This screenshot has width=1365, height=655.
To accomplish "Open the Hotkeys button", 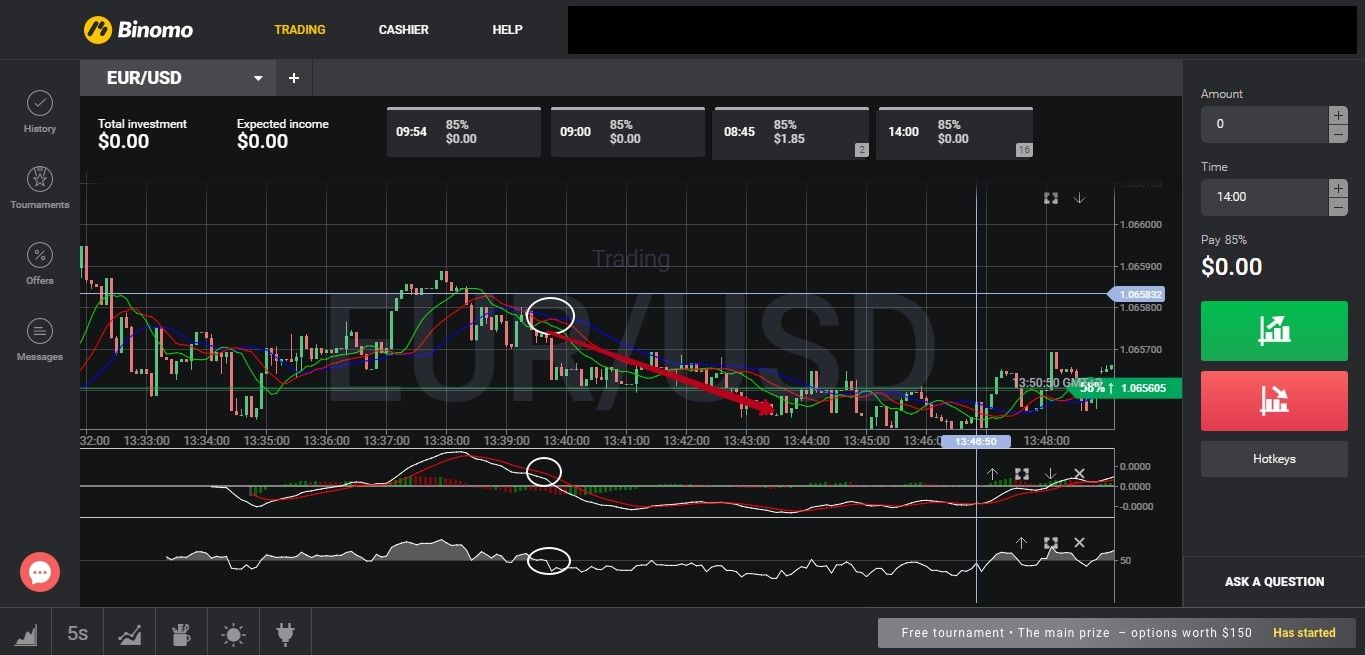I will pyautogui.click(x=1274, y=459).
